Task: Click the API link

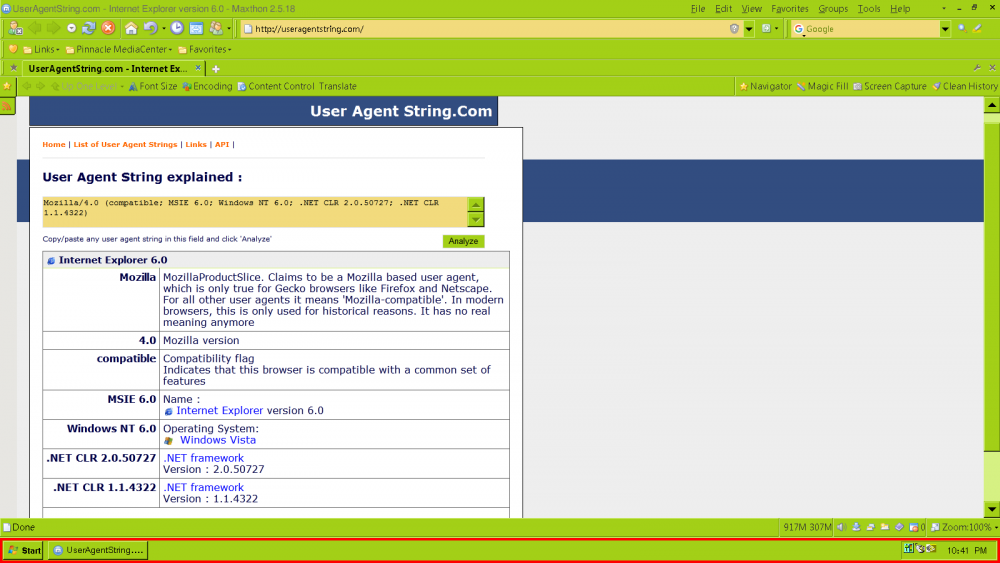Action: tap(221, 145)
